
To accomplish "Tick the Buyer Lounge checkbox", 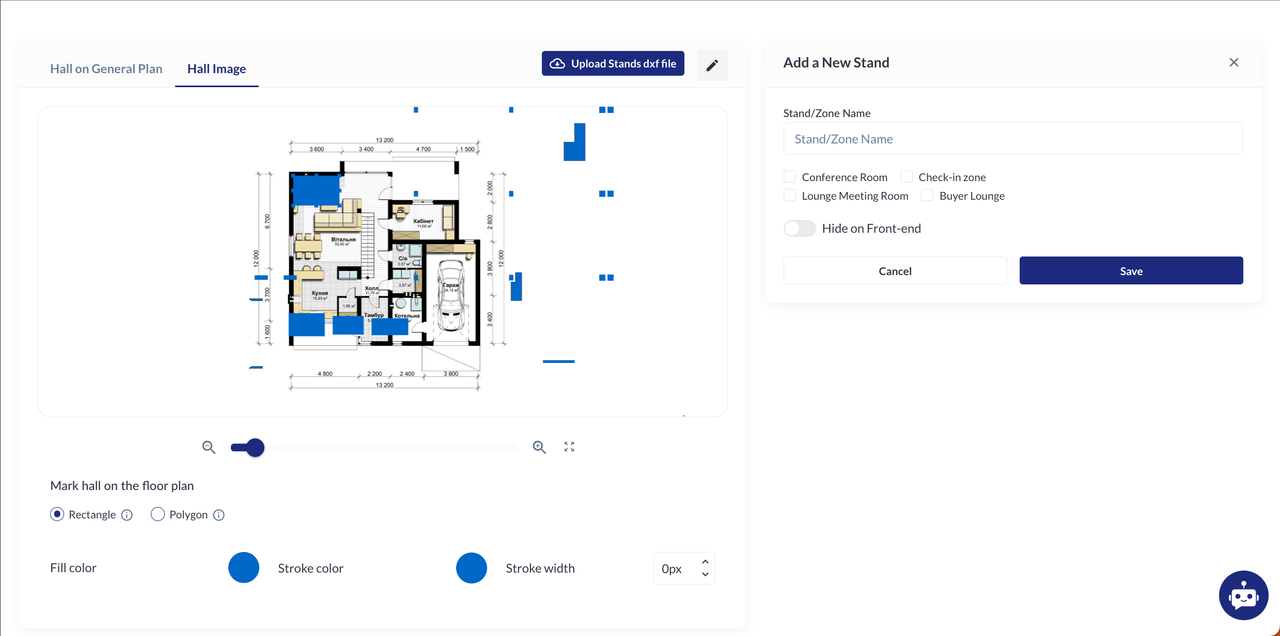I will pyautogui.click(x=928, y=196).
